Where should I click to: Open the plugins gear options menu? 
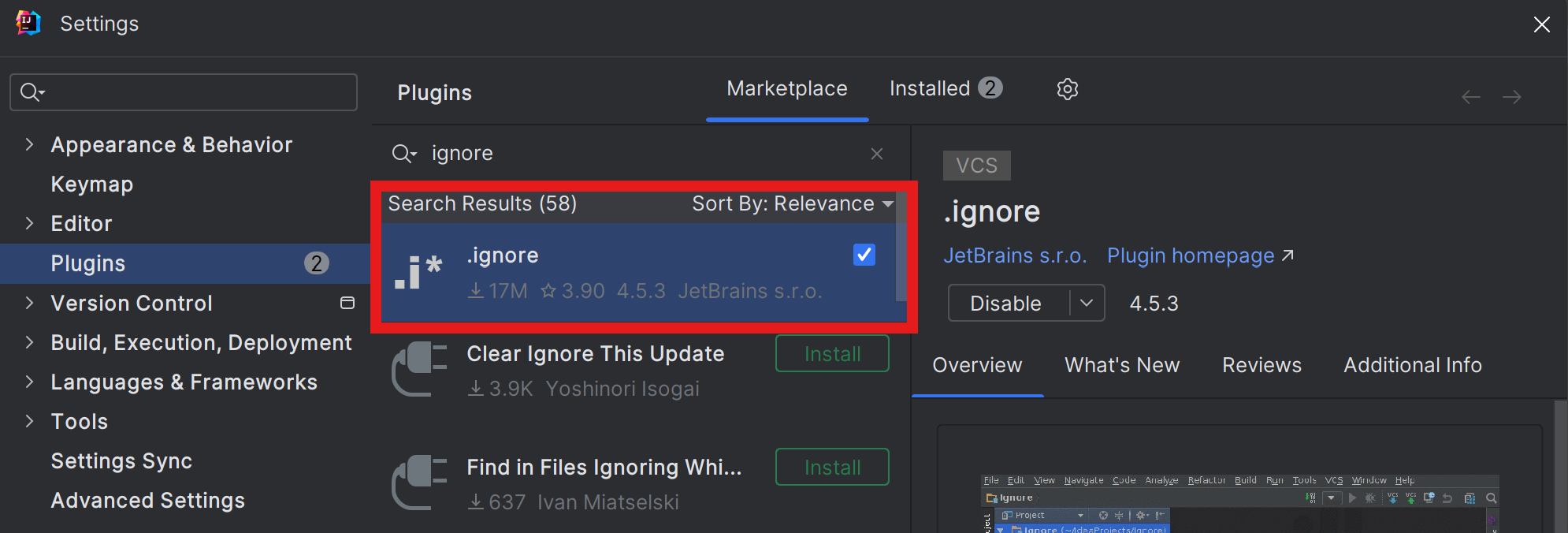[1067, 89]
